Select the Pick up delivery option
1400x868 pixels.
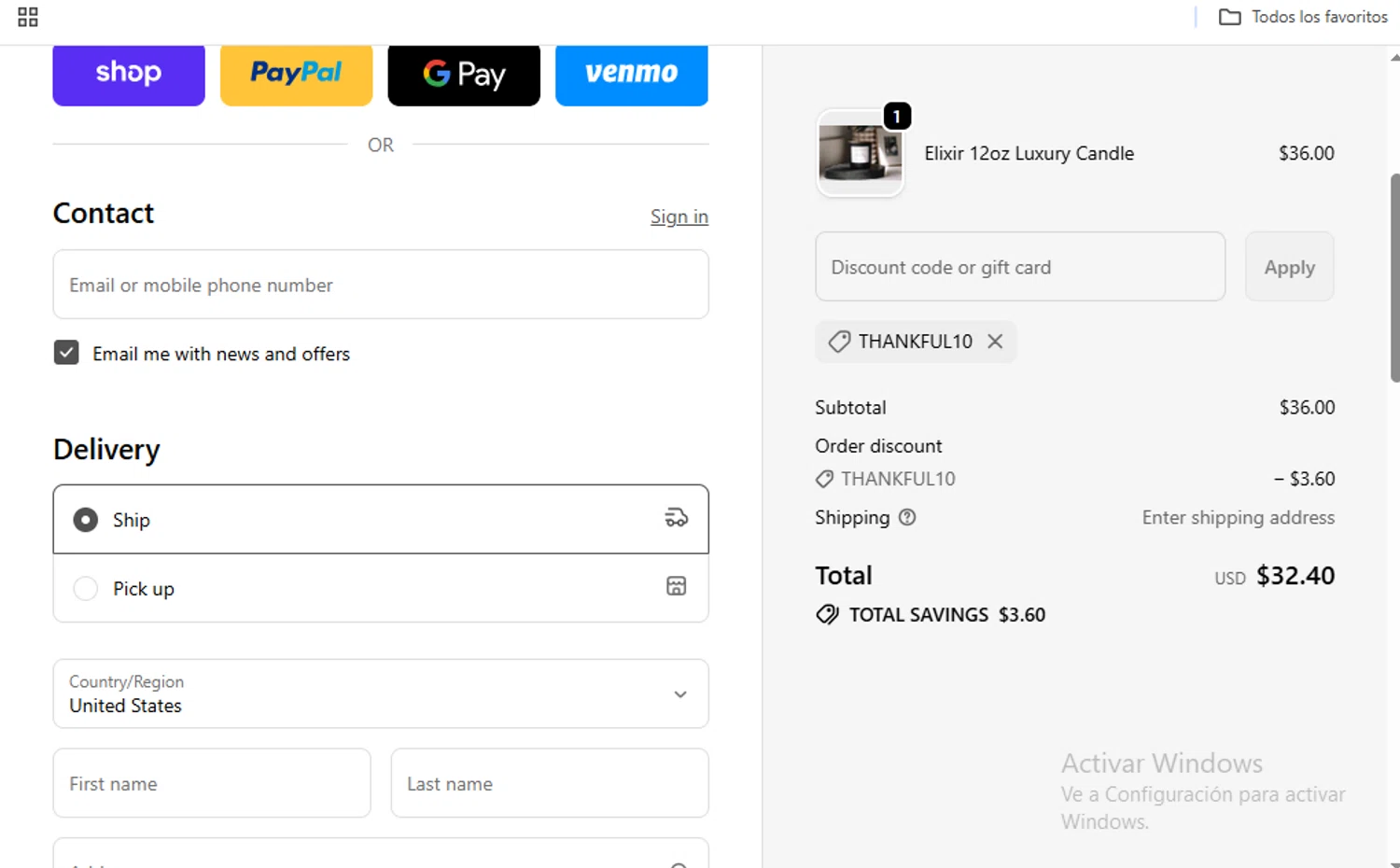point(86,589)
